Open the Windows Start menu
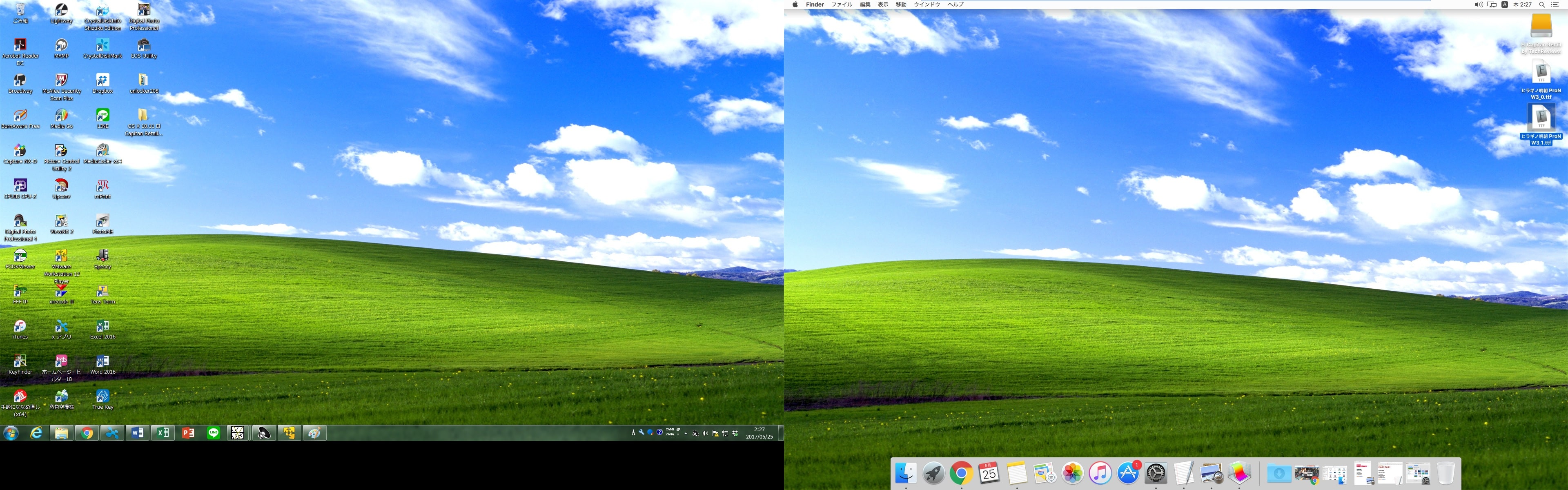1568x490 pixels. pyautogui.click(x=11, y=433)
